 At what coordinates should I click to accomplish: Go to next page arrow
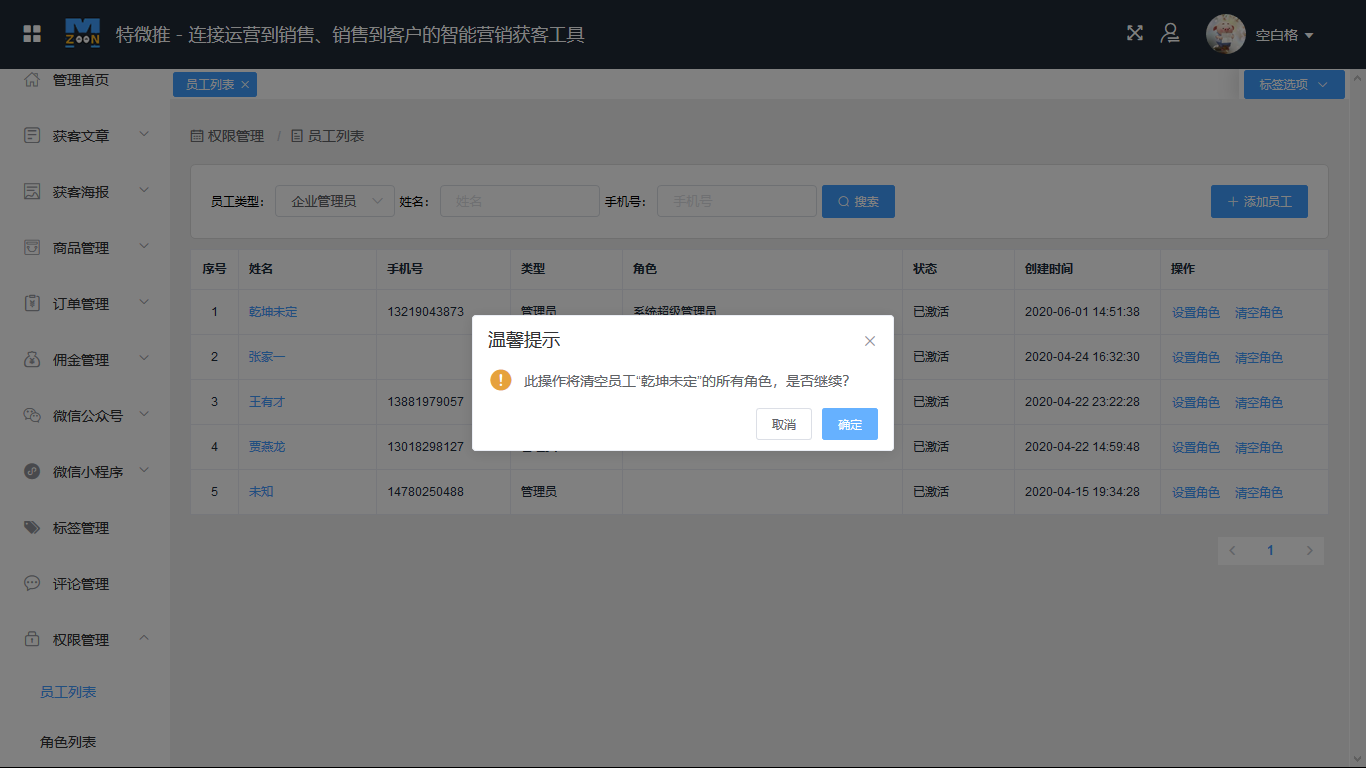pyautogui.click(x=1310, y=551)
